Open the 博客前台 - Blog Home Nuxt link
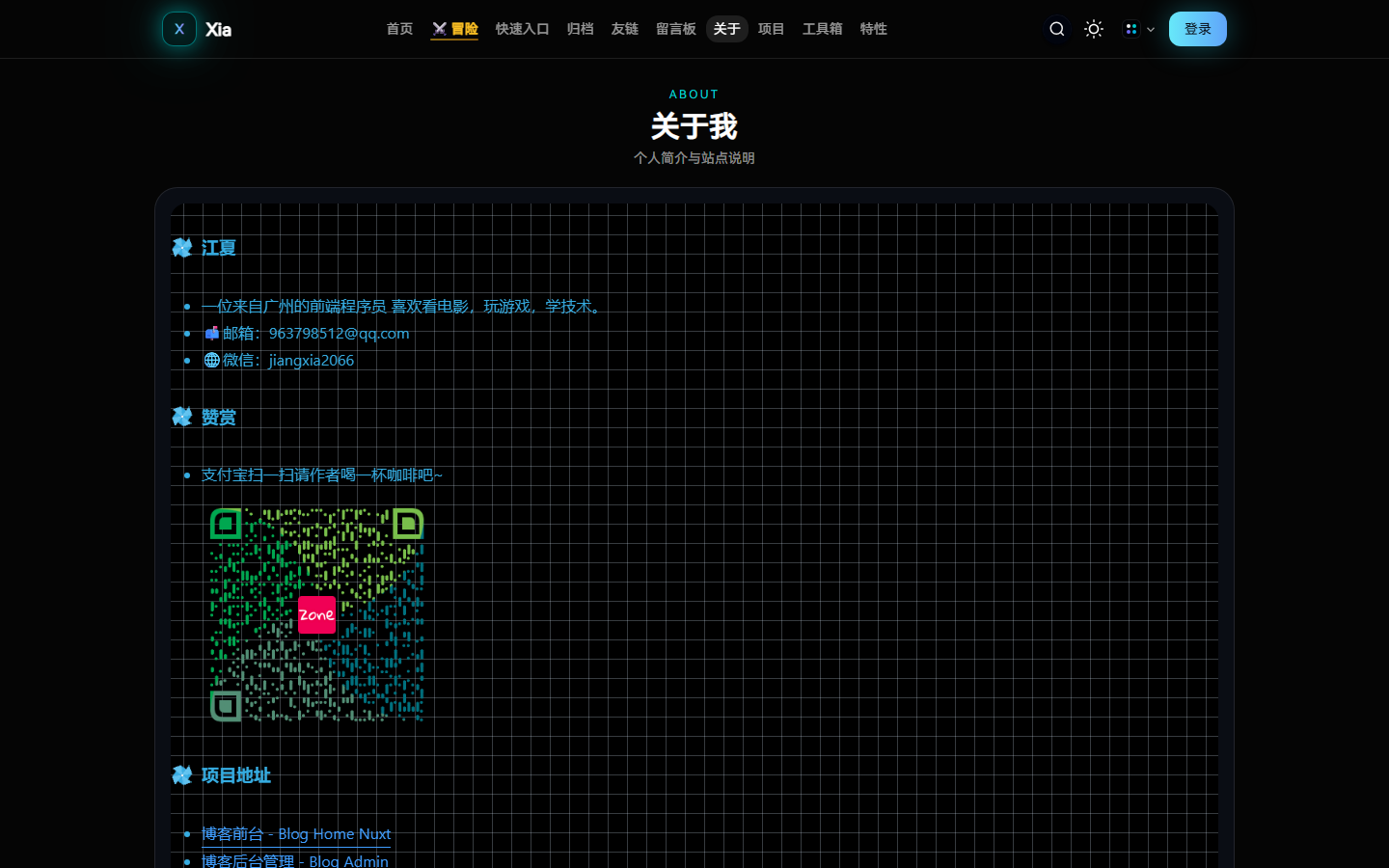1389x868 pixels. pyautogui.click(x=296, y=834)
